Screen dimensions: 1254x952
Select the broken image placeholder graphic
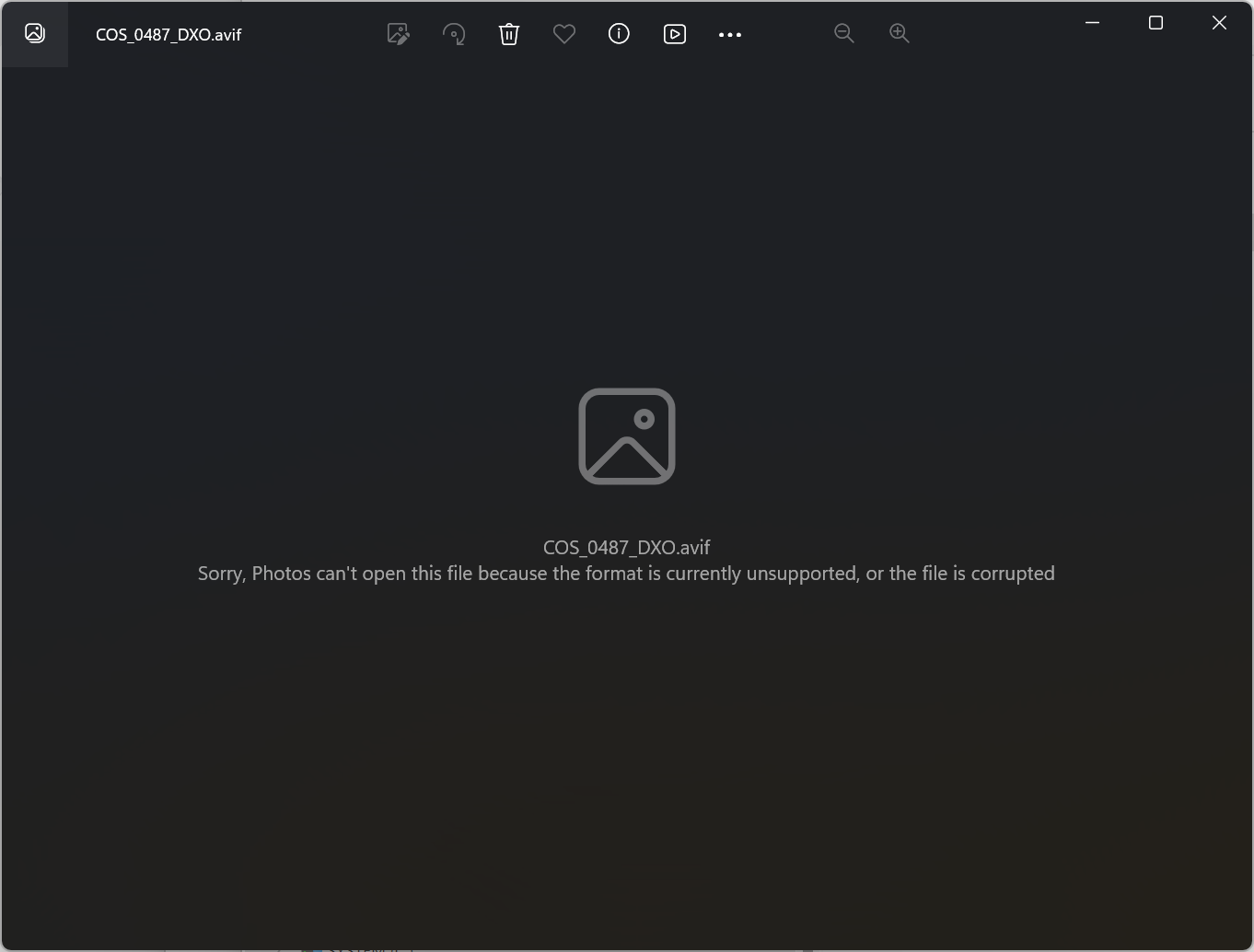[x=626, y=436]
